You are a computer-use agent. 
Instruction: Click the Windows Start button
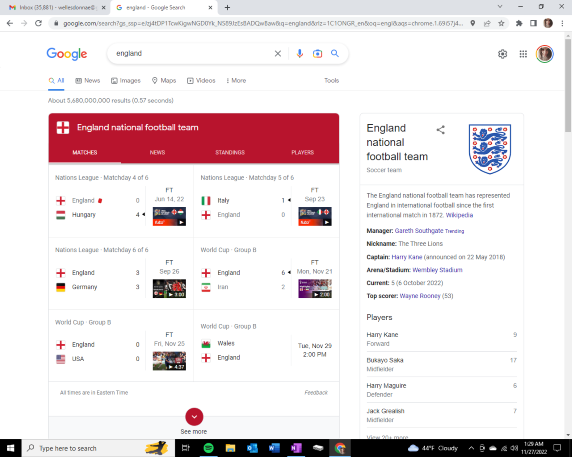pyautogui.click(x=11, y=448)
